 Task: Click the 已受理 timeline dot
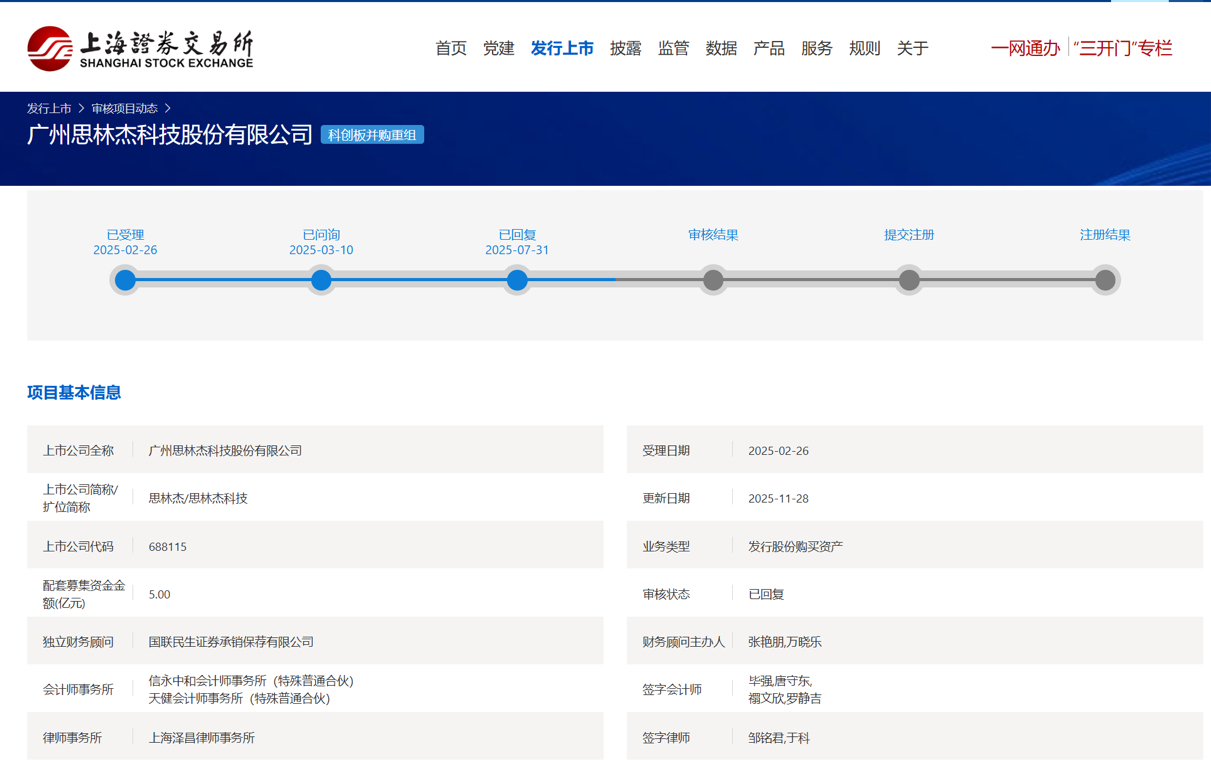(125, 281)
